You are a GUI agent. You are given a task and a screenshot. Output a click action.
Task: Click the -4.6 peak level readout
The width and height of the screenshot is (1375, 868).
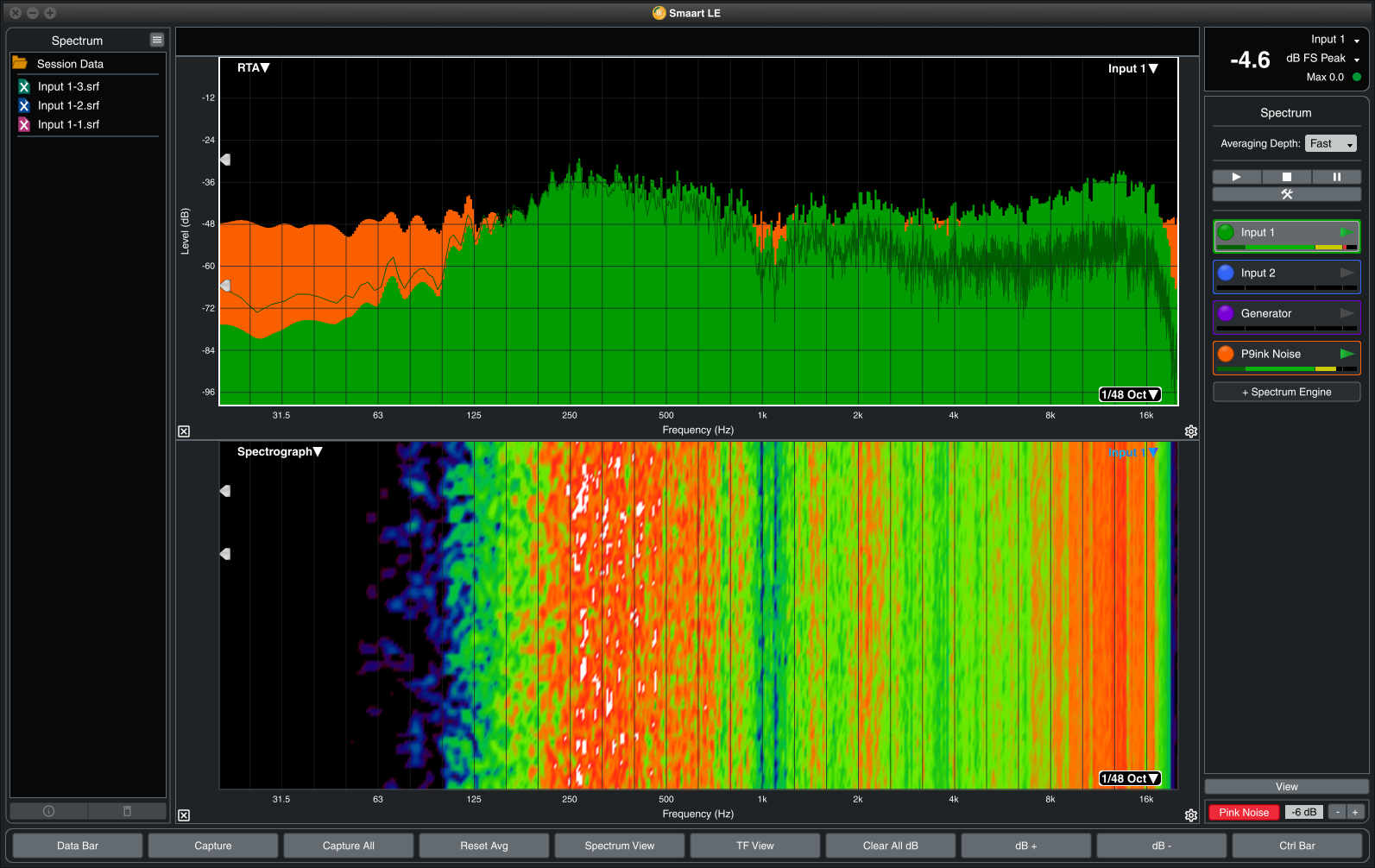click(x=1250, y=60)
